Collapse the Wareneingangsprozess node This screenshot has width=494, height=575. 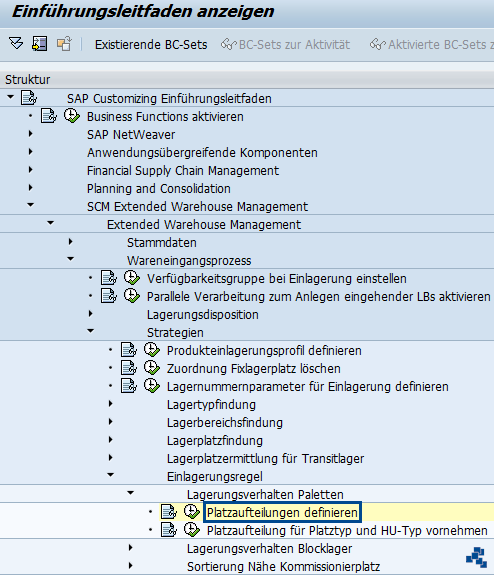(x=70, y=259)
